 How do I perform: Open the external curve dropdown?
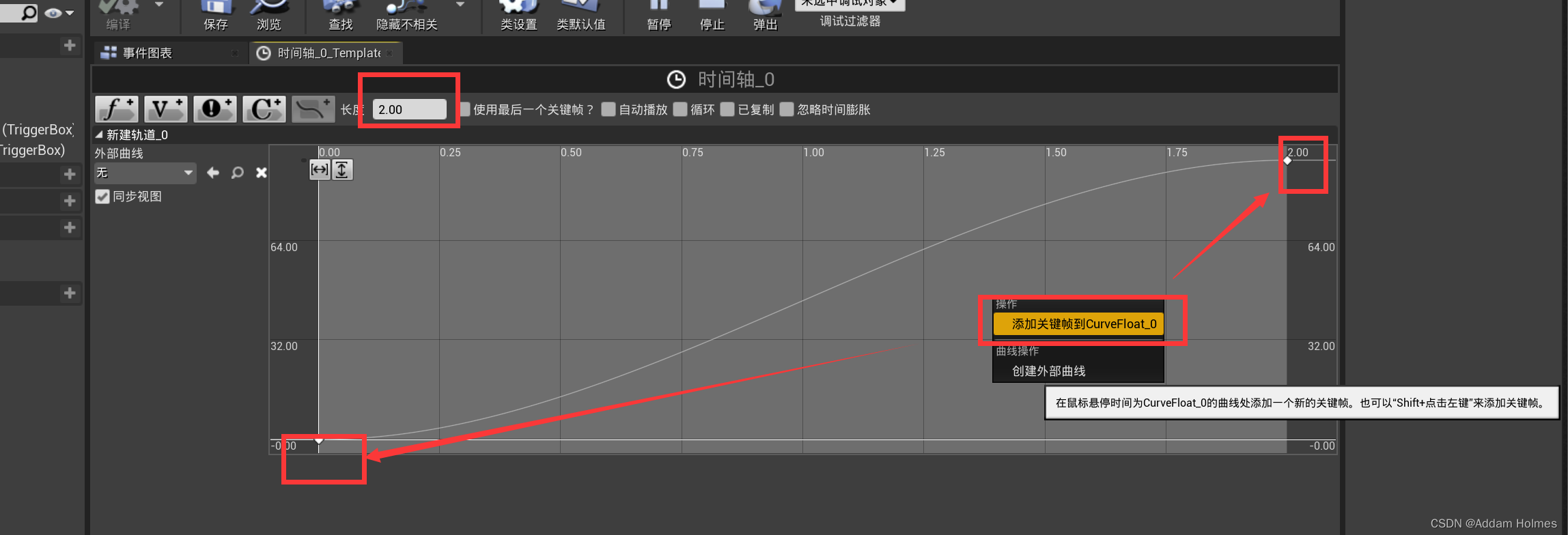pyautogui.click(x=145, y=173)
